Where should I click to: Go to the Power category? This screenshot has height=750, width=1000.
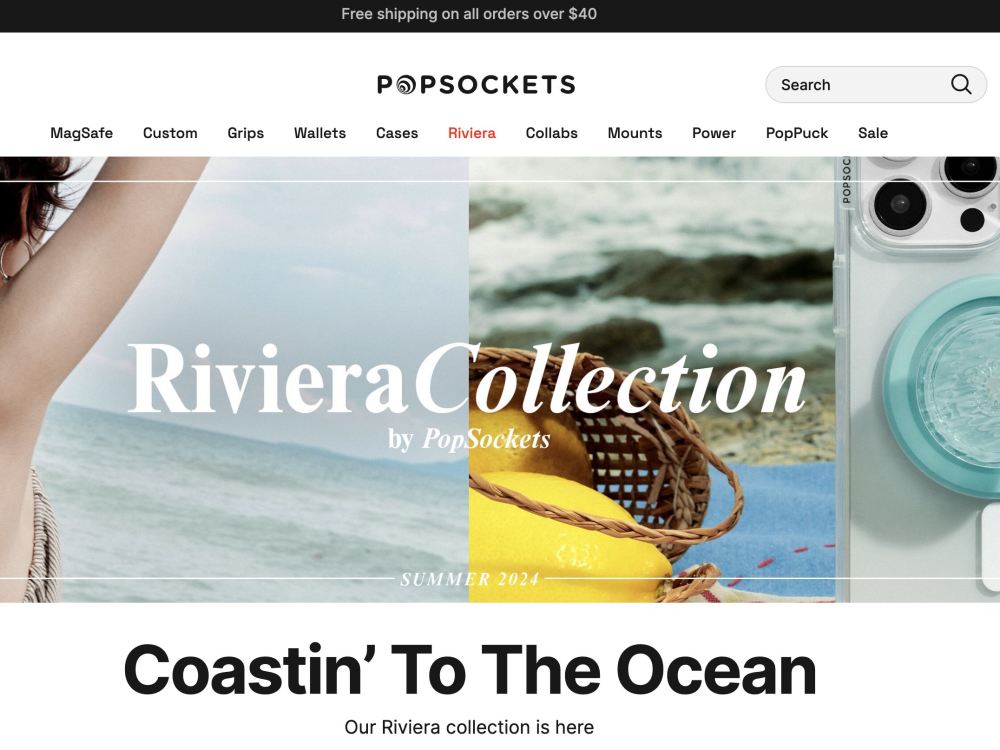[x=714, y=133]
